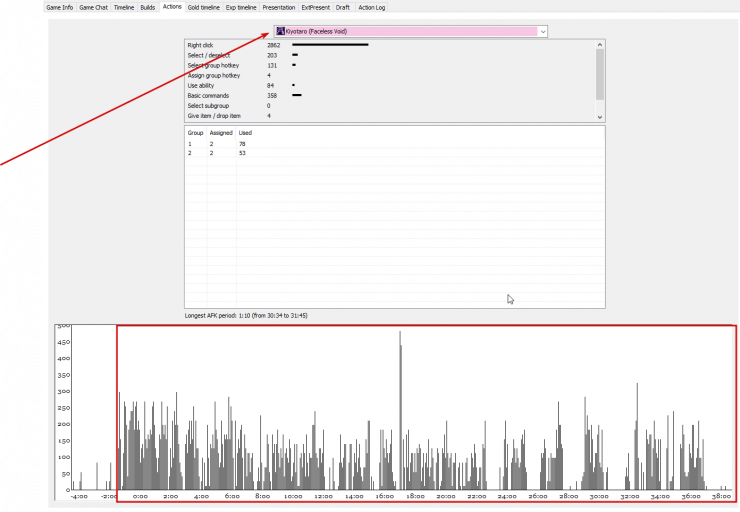Open the Game Info tab
The height and width of the screenshot is (512, 740).
point(59,8)
